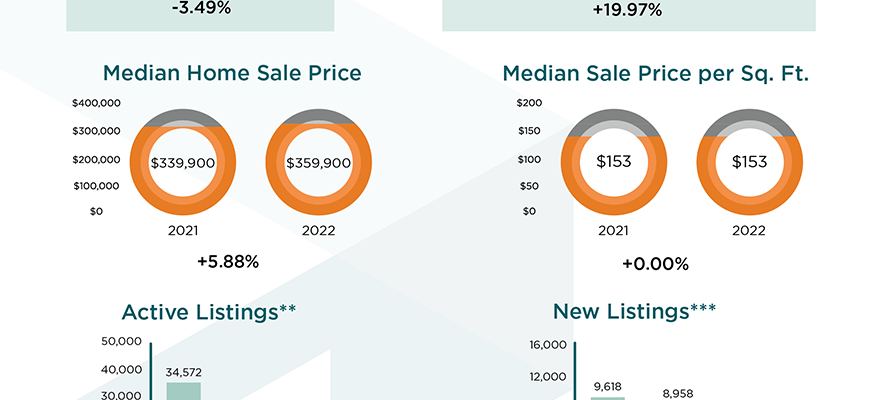Click the New Listings*** heading
The image size is (887, 400).
(634, 311)
